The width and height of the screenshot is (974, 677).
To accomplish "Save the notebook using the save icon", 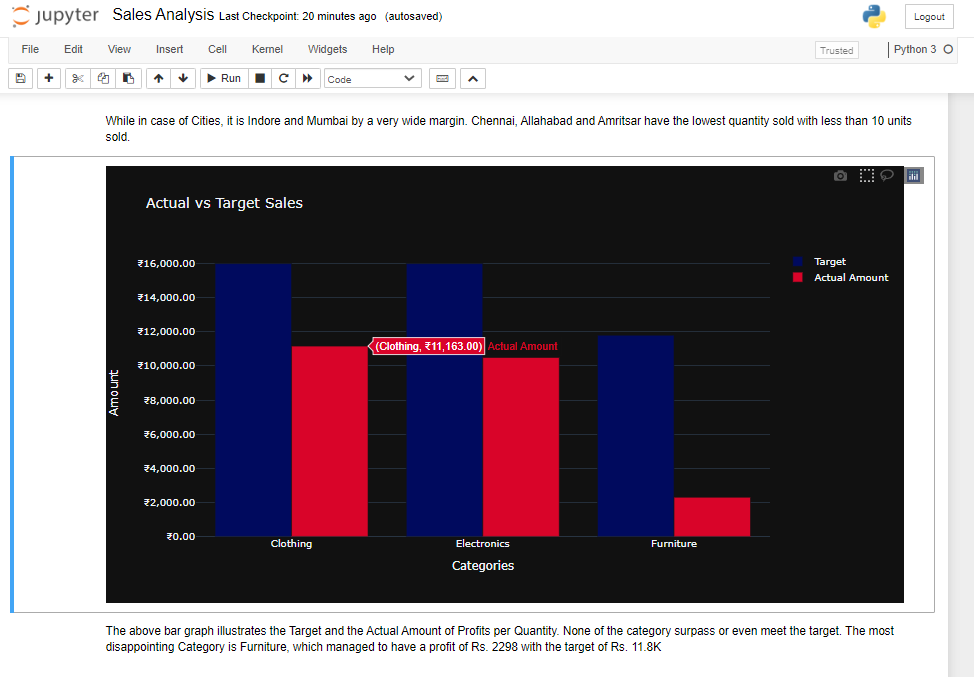I will (20, 78).
